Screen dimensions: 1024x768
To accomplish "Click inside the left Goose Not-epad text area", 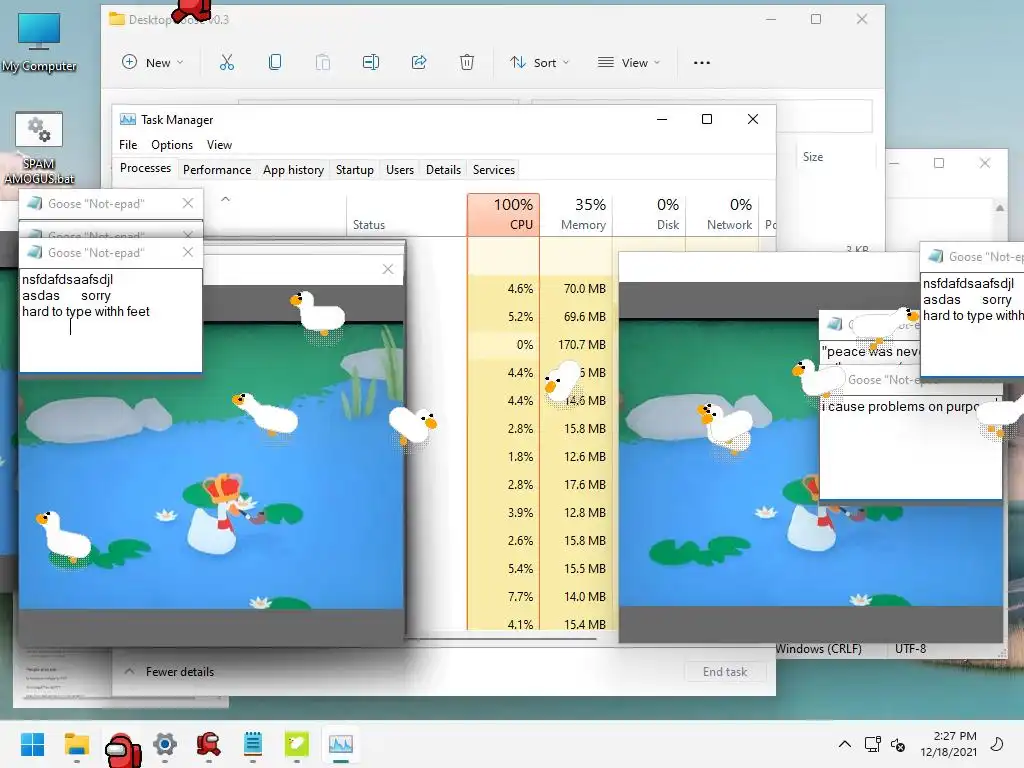I will coord(110,320).
